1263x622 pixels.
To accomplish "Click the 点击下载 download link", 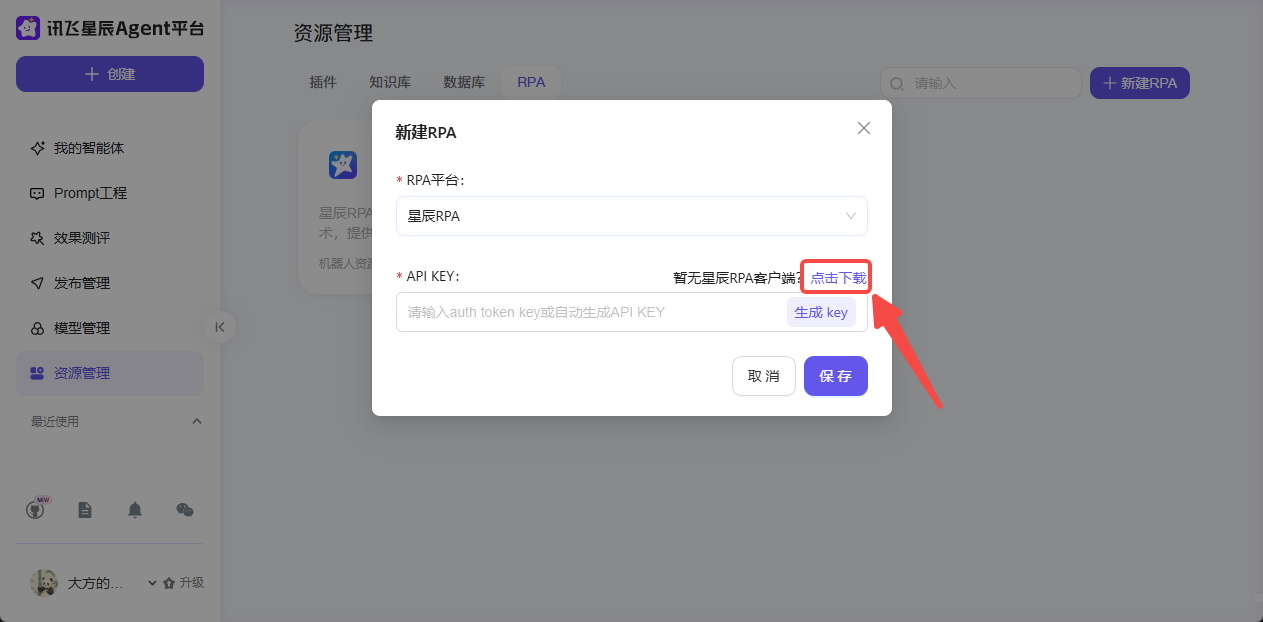I will pos(836,277).
